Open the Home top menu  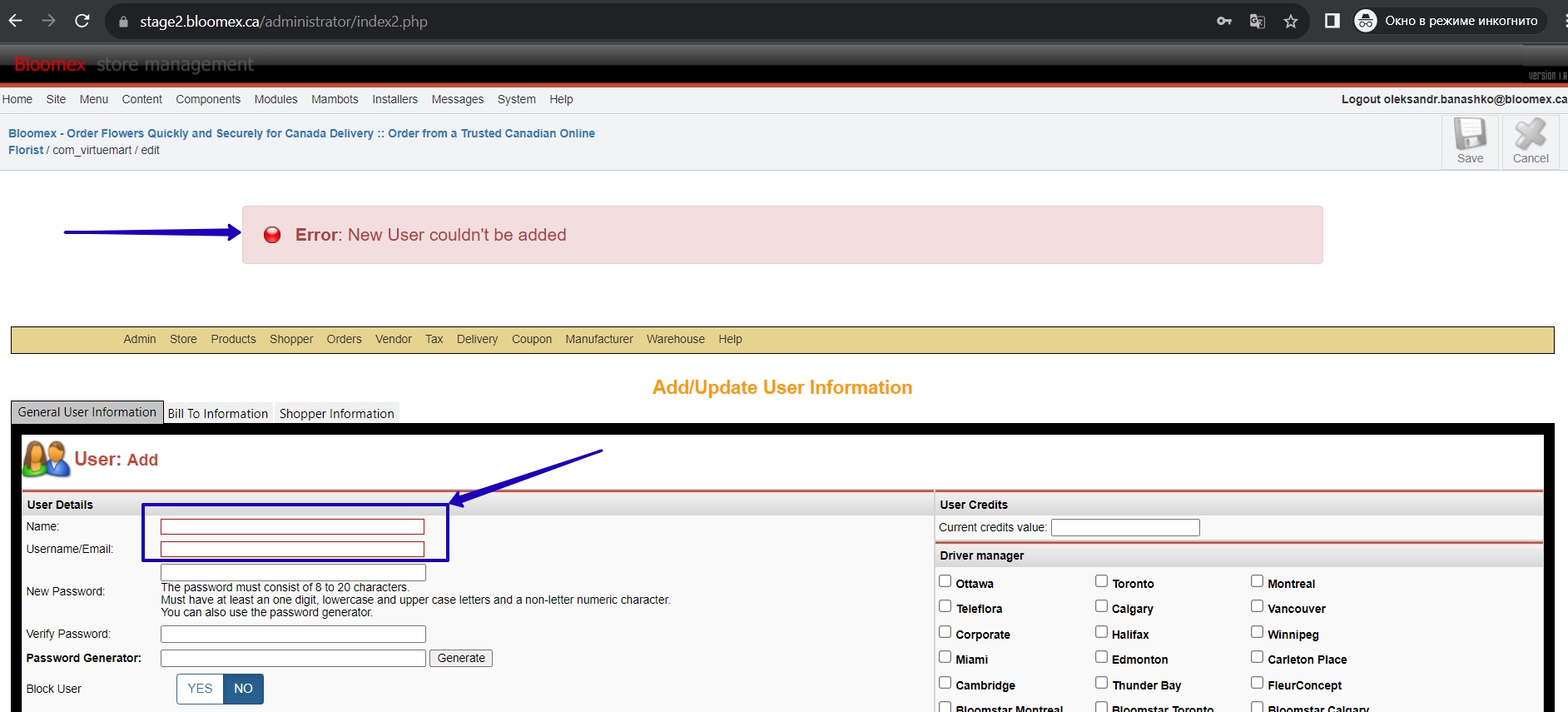pos(17,99)
